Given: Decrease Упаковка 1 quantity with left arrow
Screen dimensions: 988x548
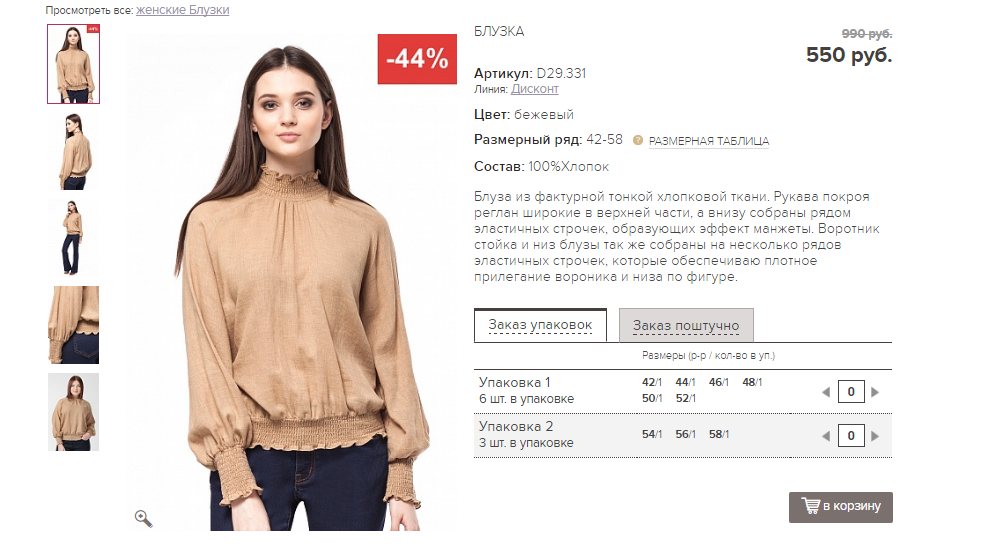Looking at the screenshot, I should point(826,392).
